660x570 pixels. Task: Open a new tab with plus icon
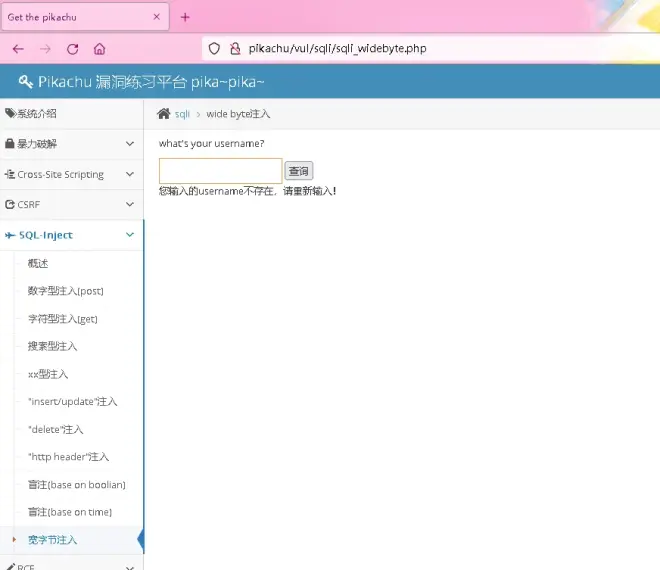(185, 17)
